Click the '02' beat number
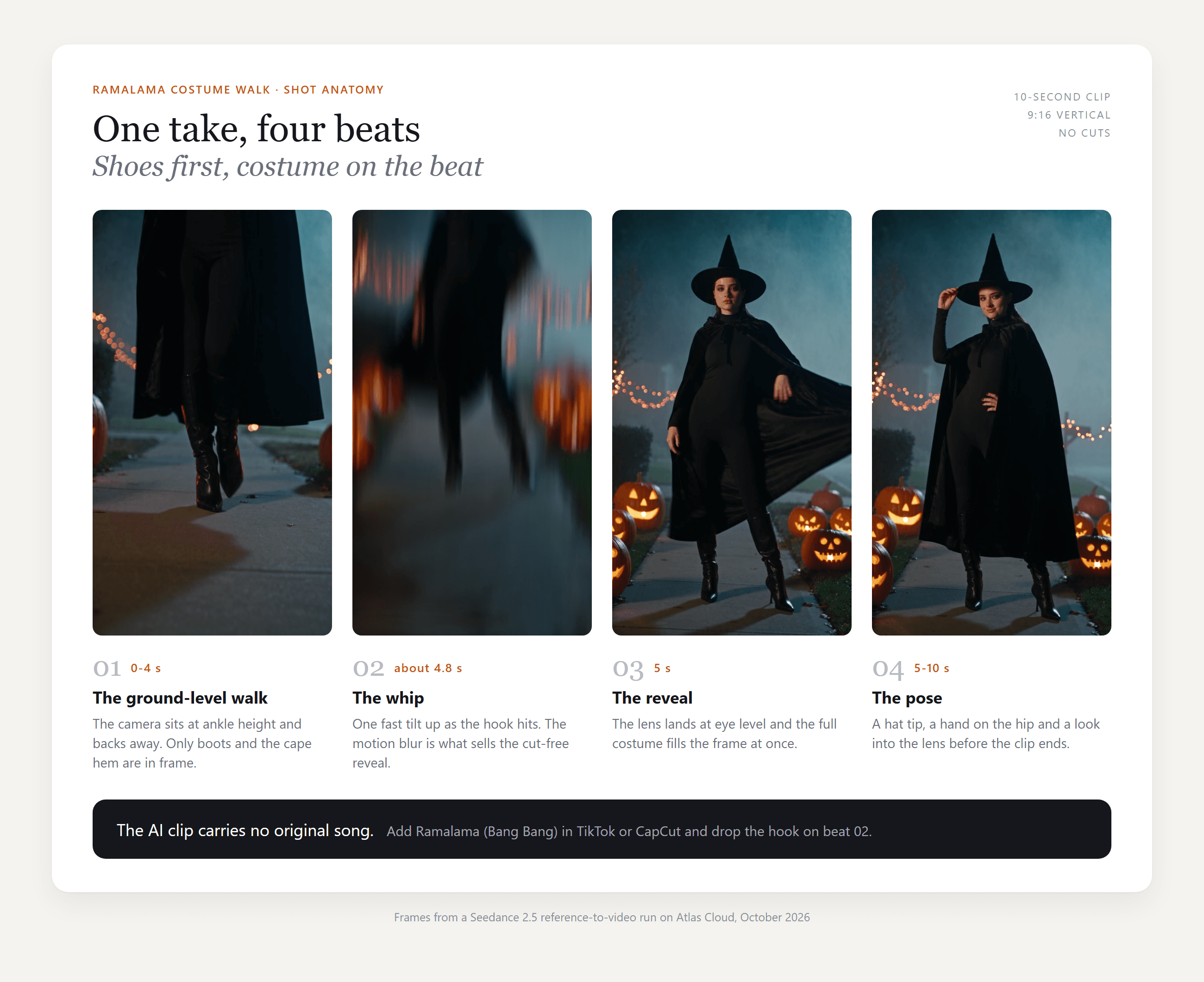The width and height of the screenshot is (1204, 982). [x=368, y=668]
